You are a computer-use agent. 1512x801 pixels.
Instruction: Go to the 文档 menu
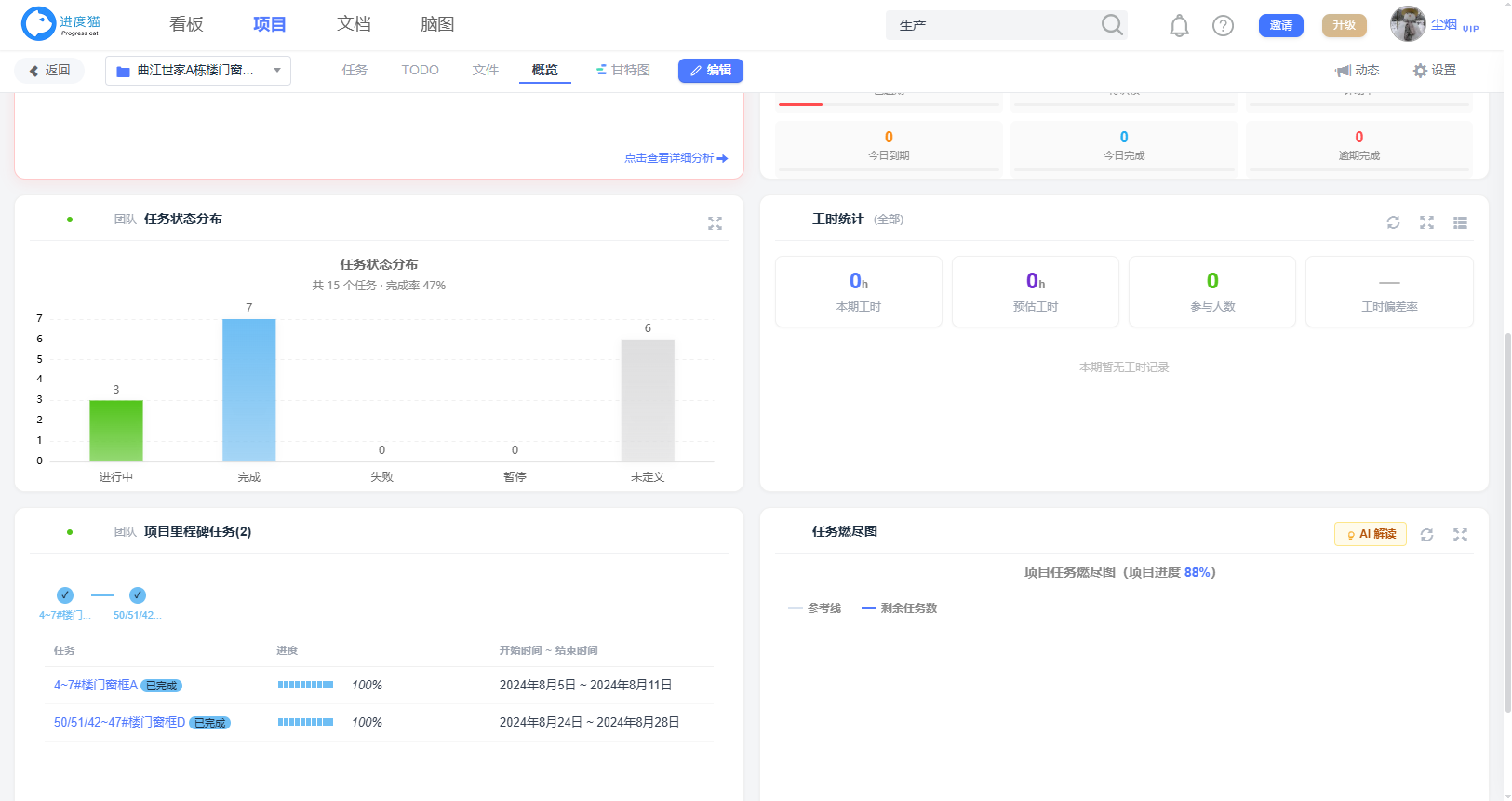coord(354,24)
